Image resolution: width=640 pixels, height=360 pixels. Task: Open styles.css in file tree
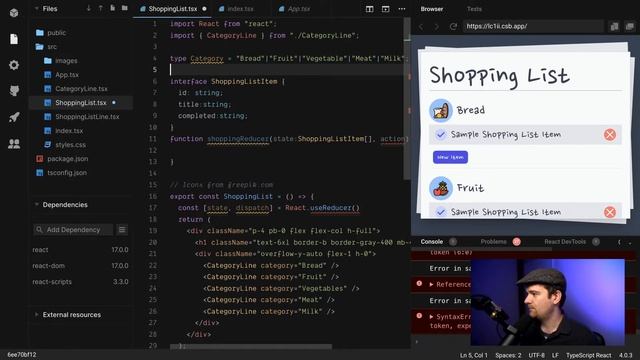(x=70, y=145)
